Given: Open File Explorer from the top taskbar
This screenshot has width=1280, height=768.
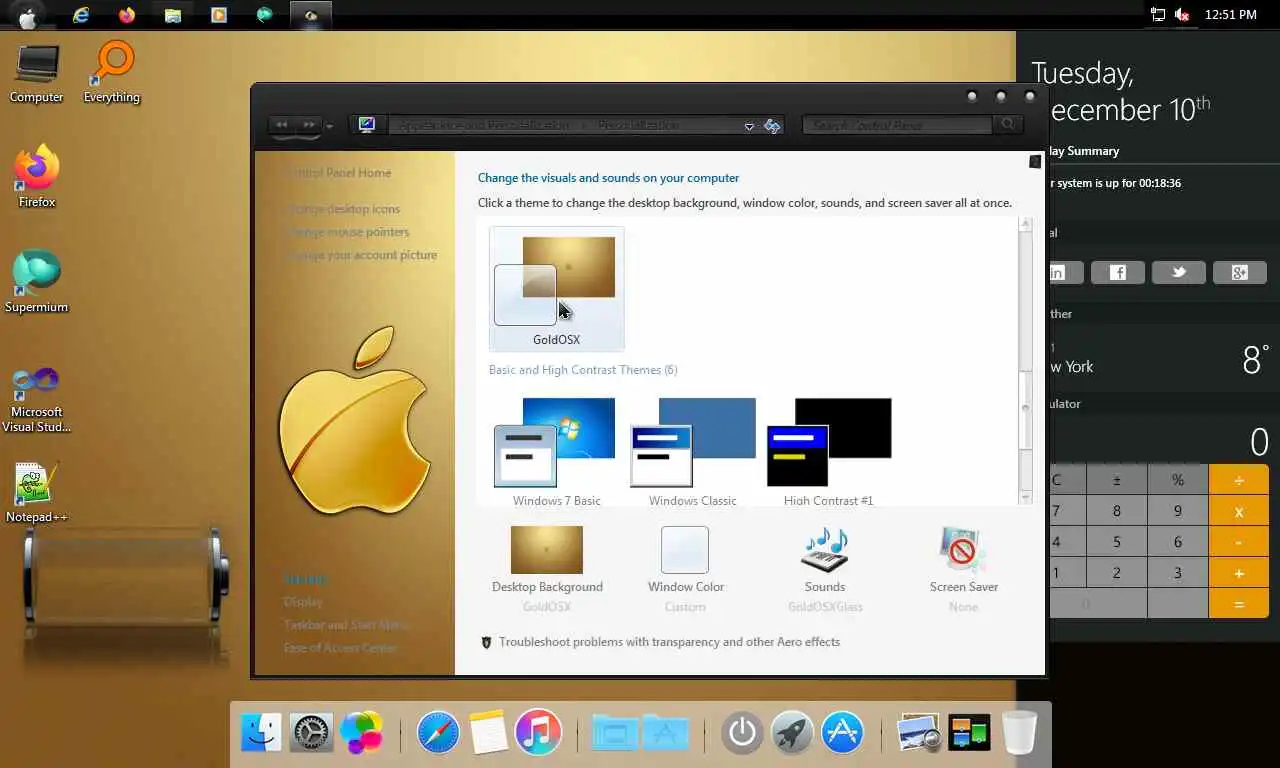Looking at the screenshot, I should coord(173,15).
